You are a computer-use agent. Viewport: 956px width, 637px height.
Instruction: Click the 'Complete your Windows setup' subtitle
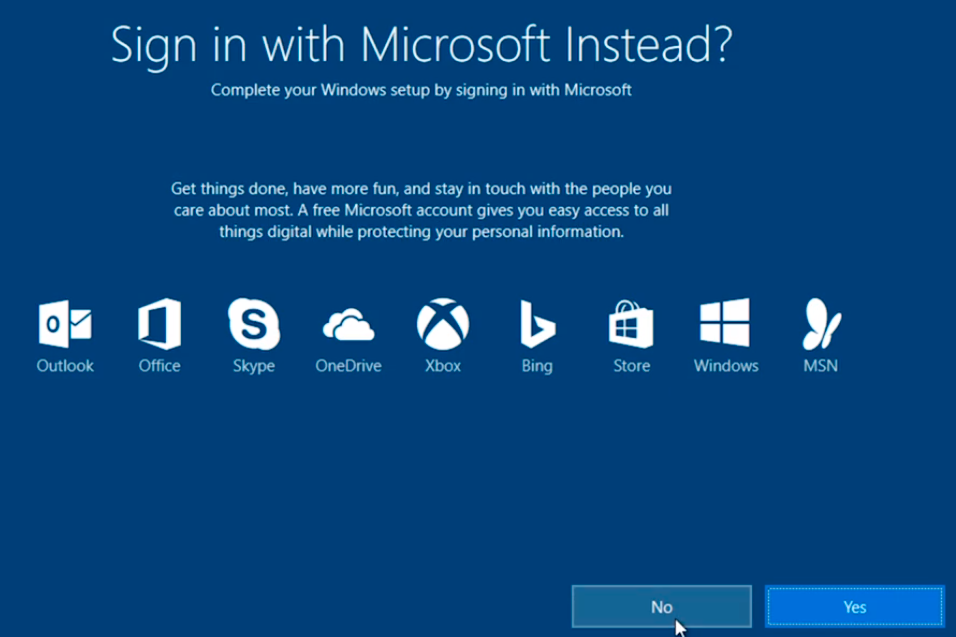[421, 90]
